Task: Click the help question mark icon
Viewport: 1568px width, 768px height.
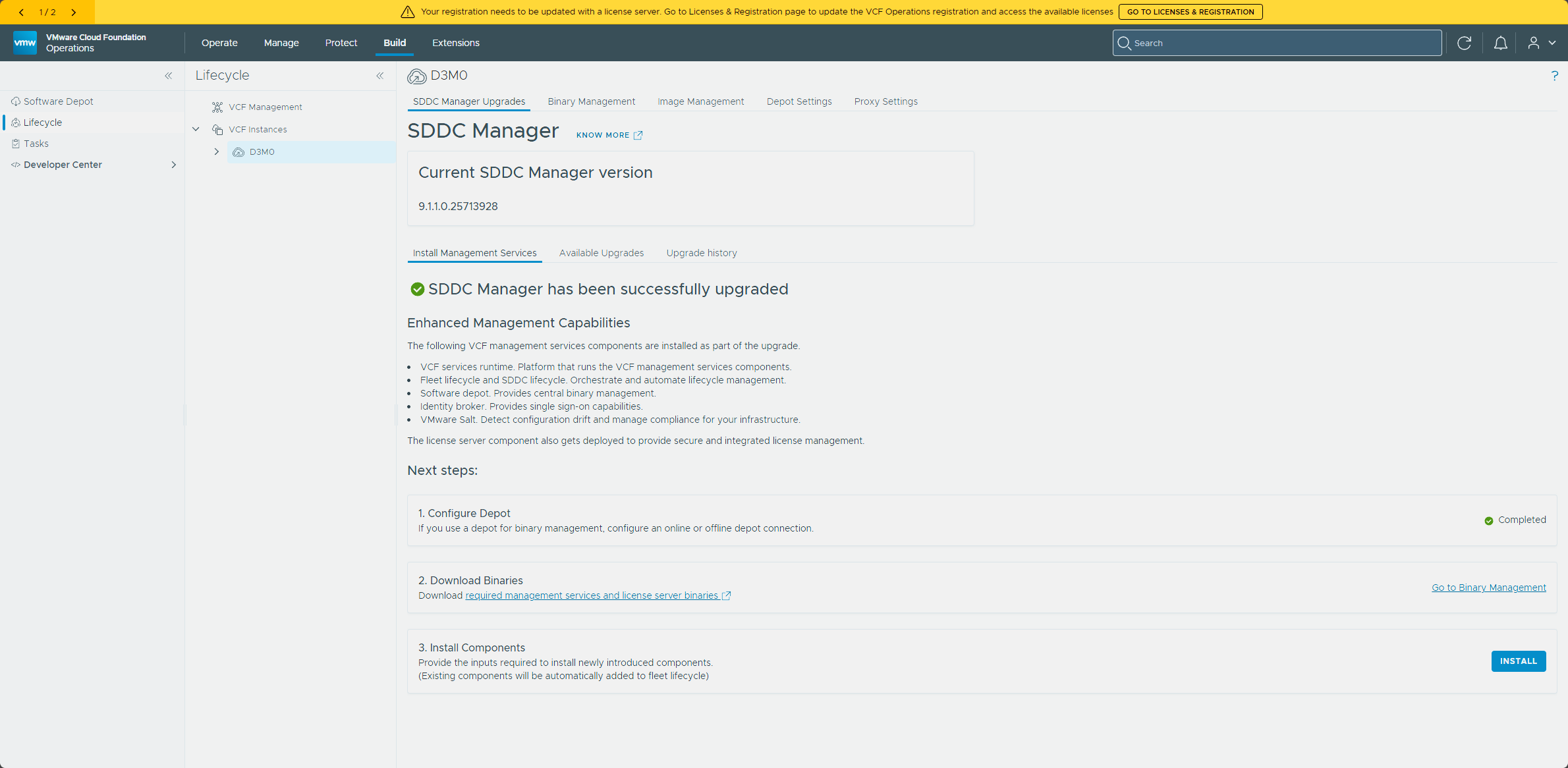Action: pyautogui.click(x=1554, y=76)
